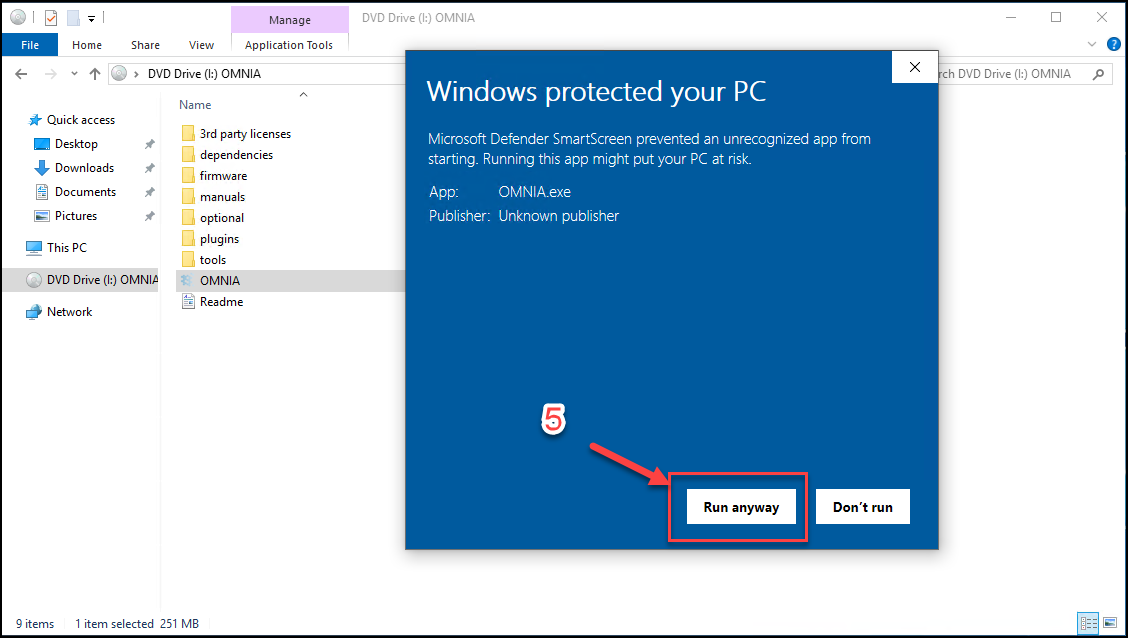Select Network in navigation pane
Viewport: 1128px width, 638px height.
[x=70, y=312]
